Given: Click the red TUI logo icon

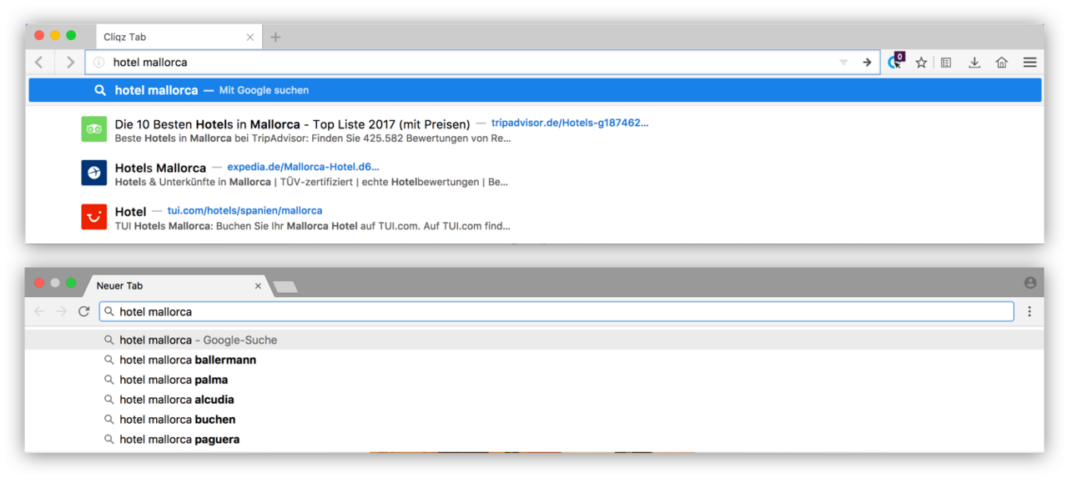Looking at the screenshot, I should click(x=94, y=216).
